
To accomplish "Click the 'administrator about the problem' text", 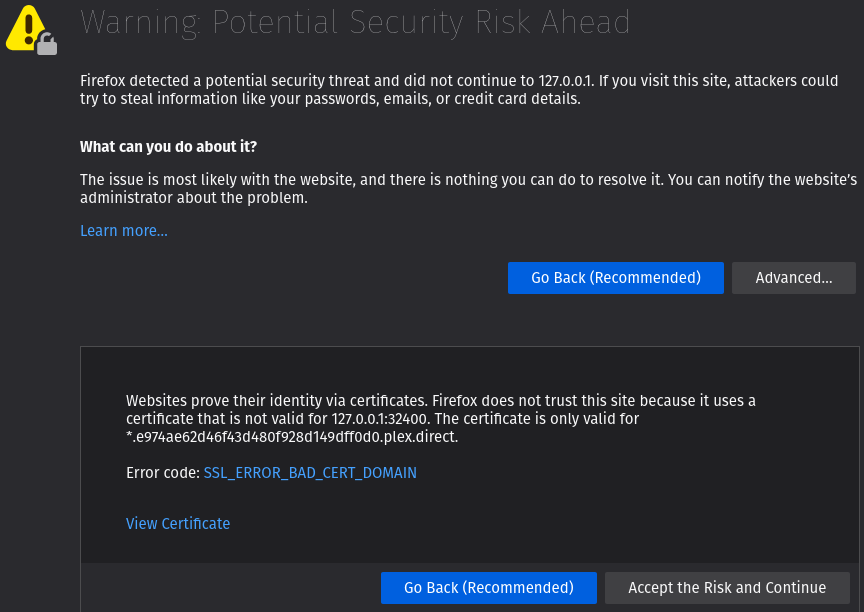I will [x=193, y=198].
